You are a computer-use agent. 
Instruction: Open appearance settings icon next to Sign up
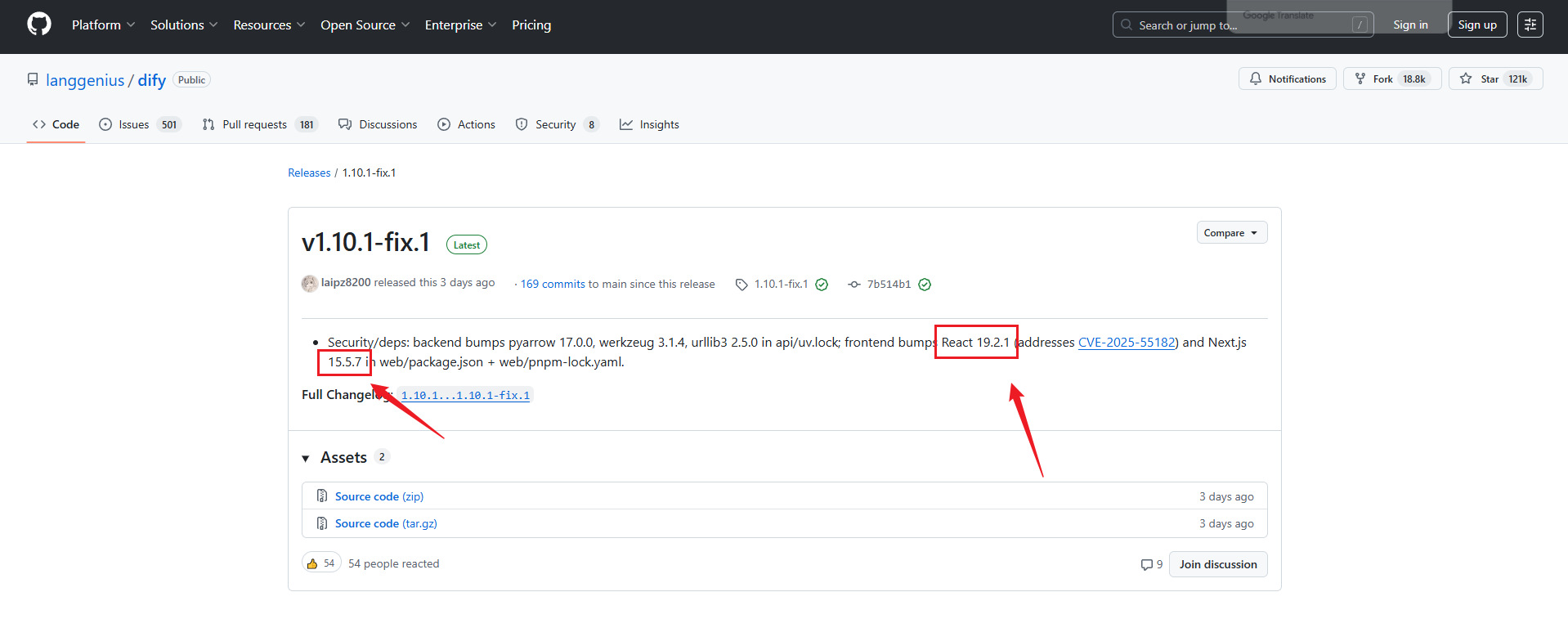click(x=1530, y=25)
